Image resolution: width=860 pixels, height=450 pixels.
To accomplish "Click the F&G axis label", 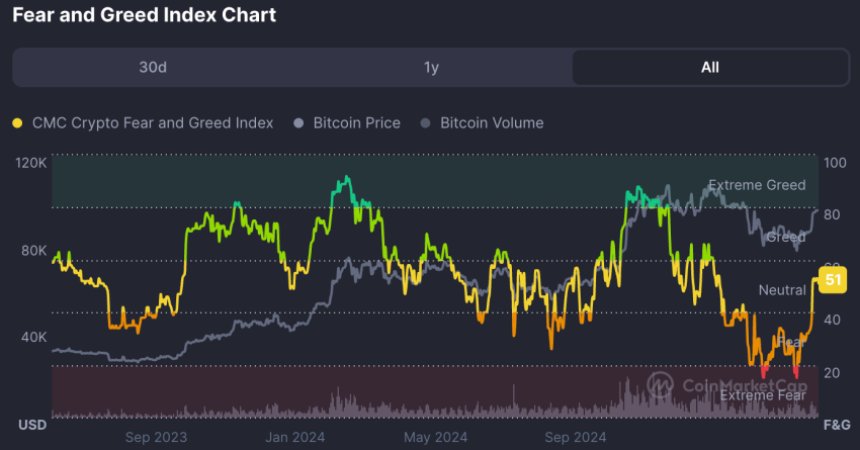I will pos(836,426).
